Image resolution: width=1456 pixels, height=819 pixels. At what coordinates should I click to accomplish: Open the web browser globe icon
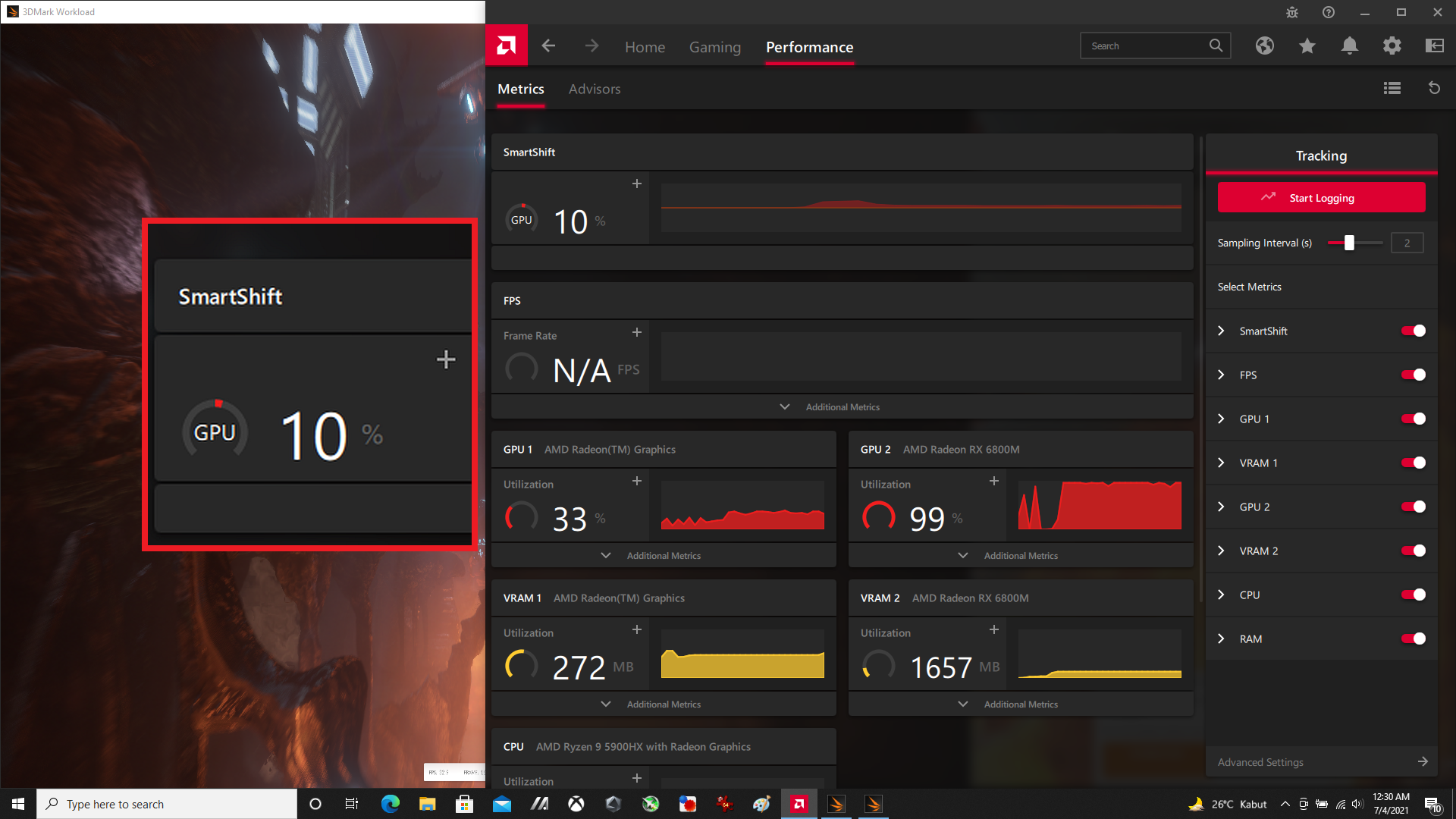point(1264,46)
